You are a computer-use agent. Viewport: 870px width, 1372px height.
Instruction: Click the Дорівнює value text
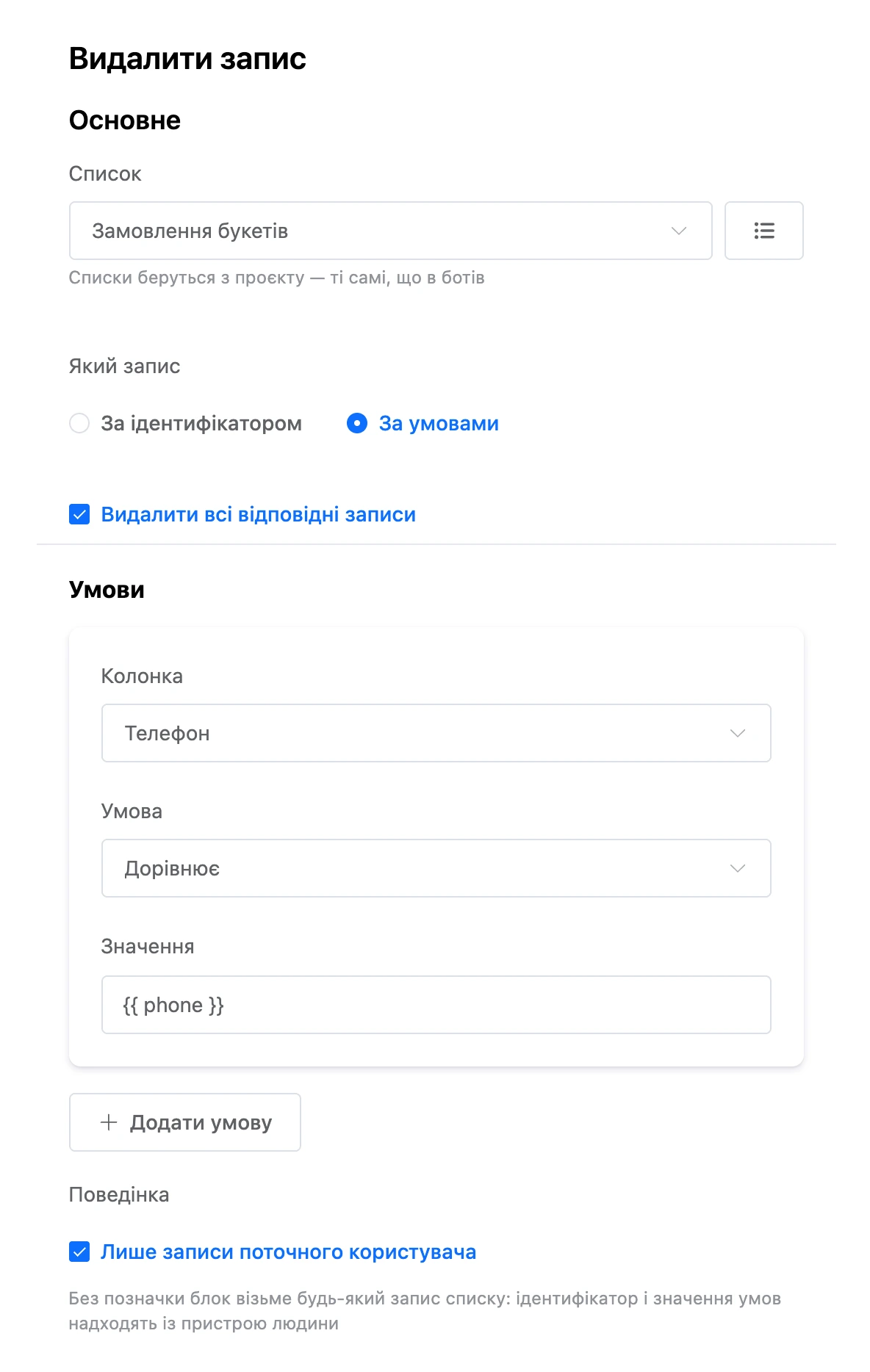tap(172, 869)
